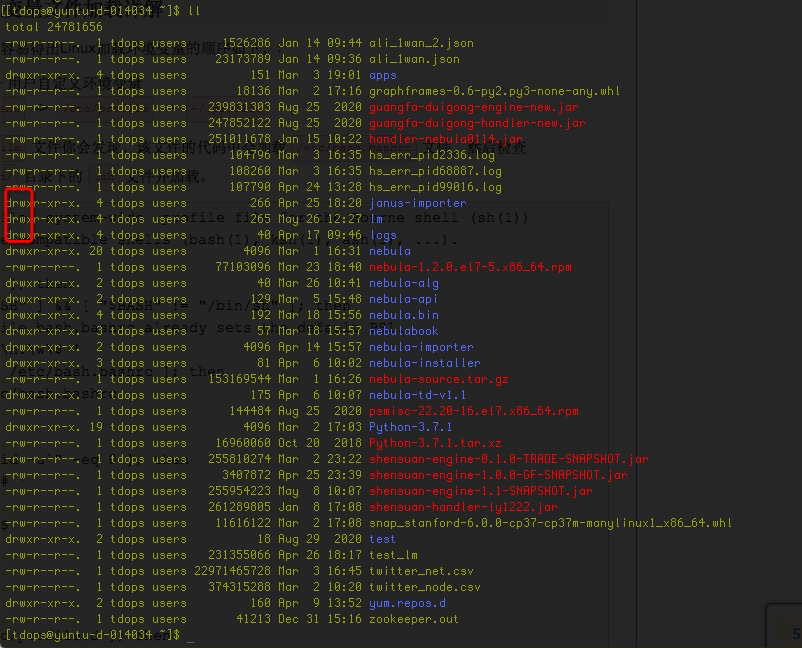Viewport: 802px width, 648px height.
Task: Click hs_err_pid2336.log file name
Action: click(x=431, y=155)
